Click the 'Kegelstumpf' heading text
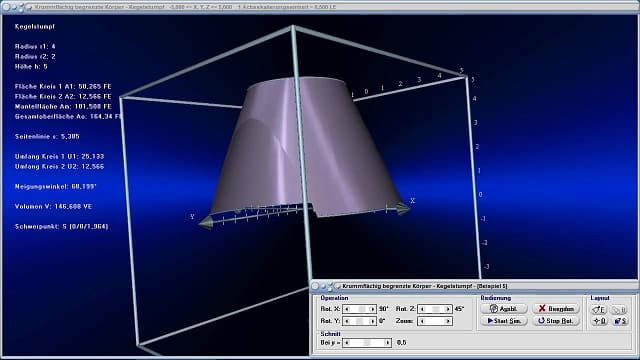 [x=35, y=27]
